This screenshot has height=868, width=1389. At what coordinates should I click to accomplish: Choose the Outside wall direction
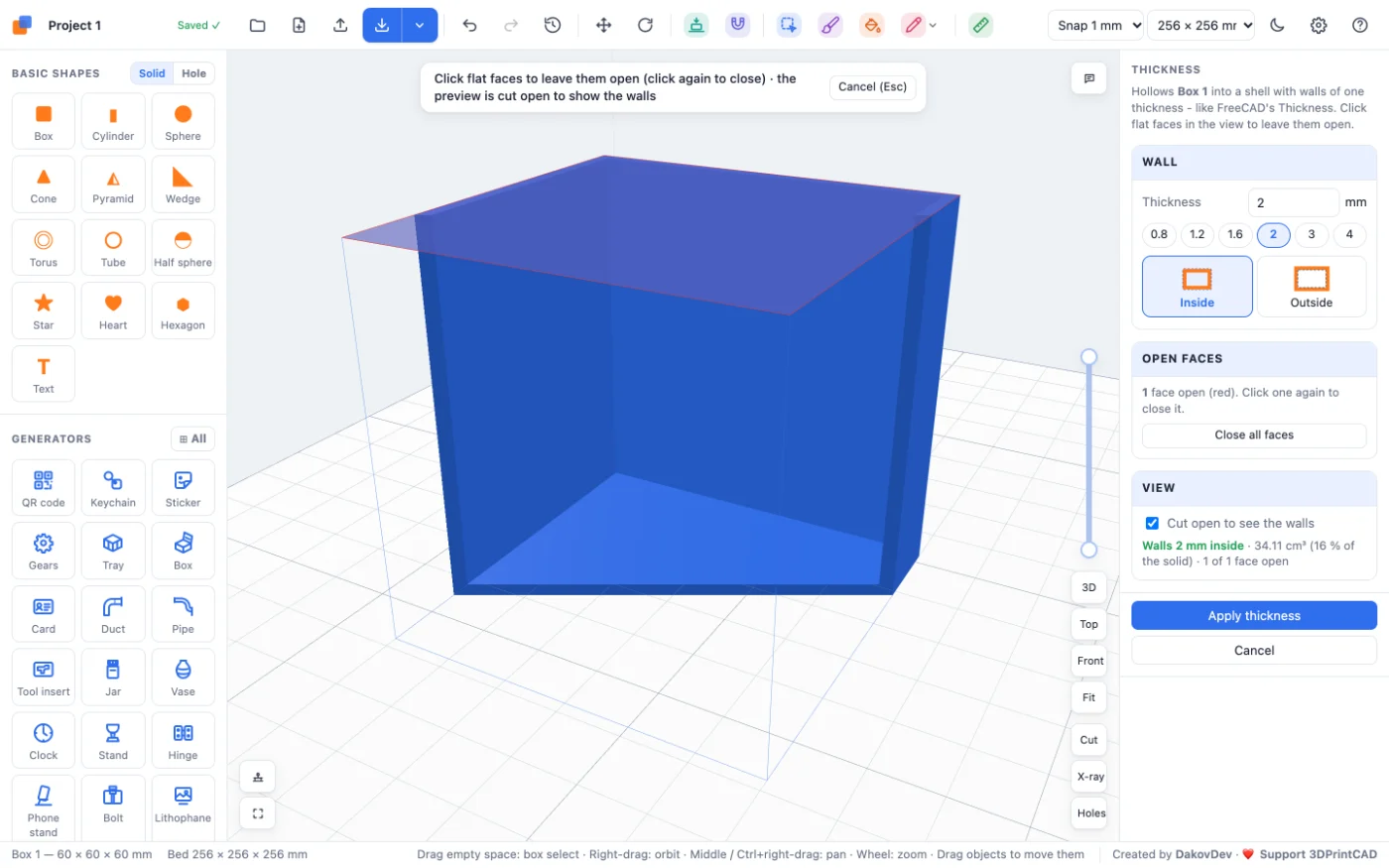pos(1312,287)
